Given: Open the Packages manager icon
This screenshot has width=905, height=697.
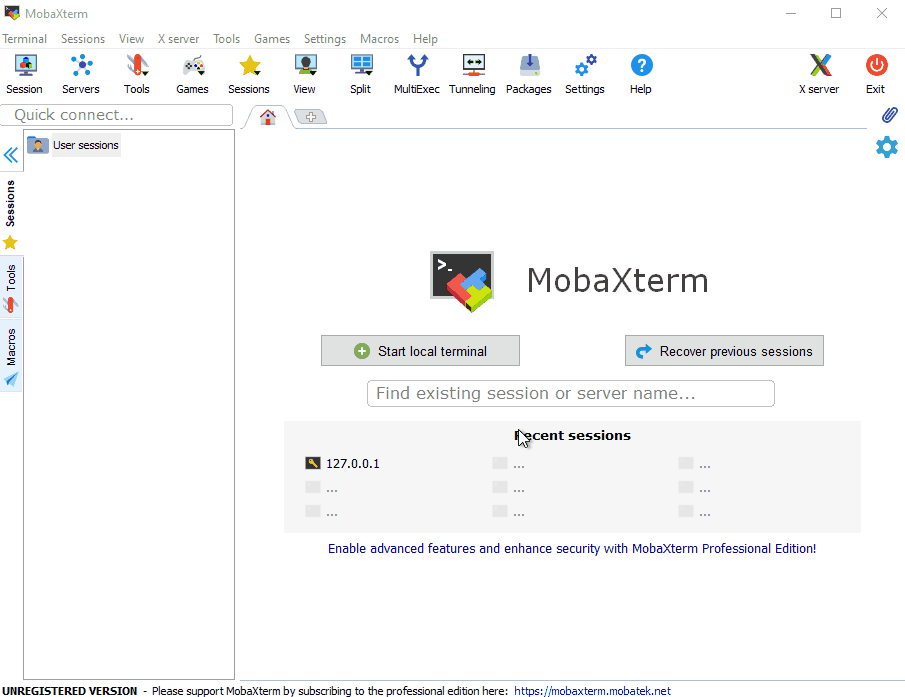Looking at the screenshot, I should click(x=528, y=74).
